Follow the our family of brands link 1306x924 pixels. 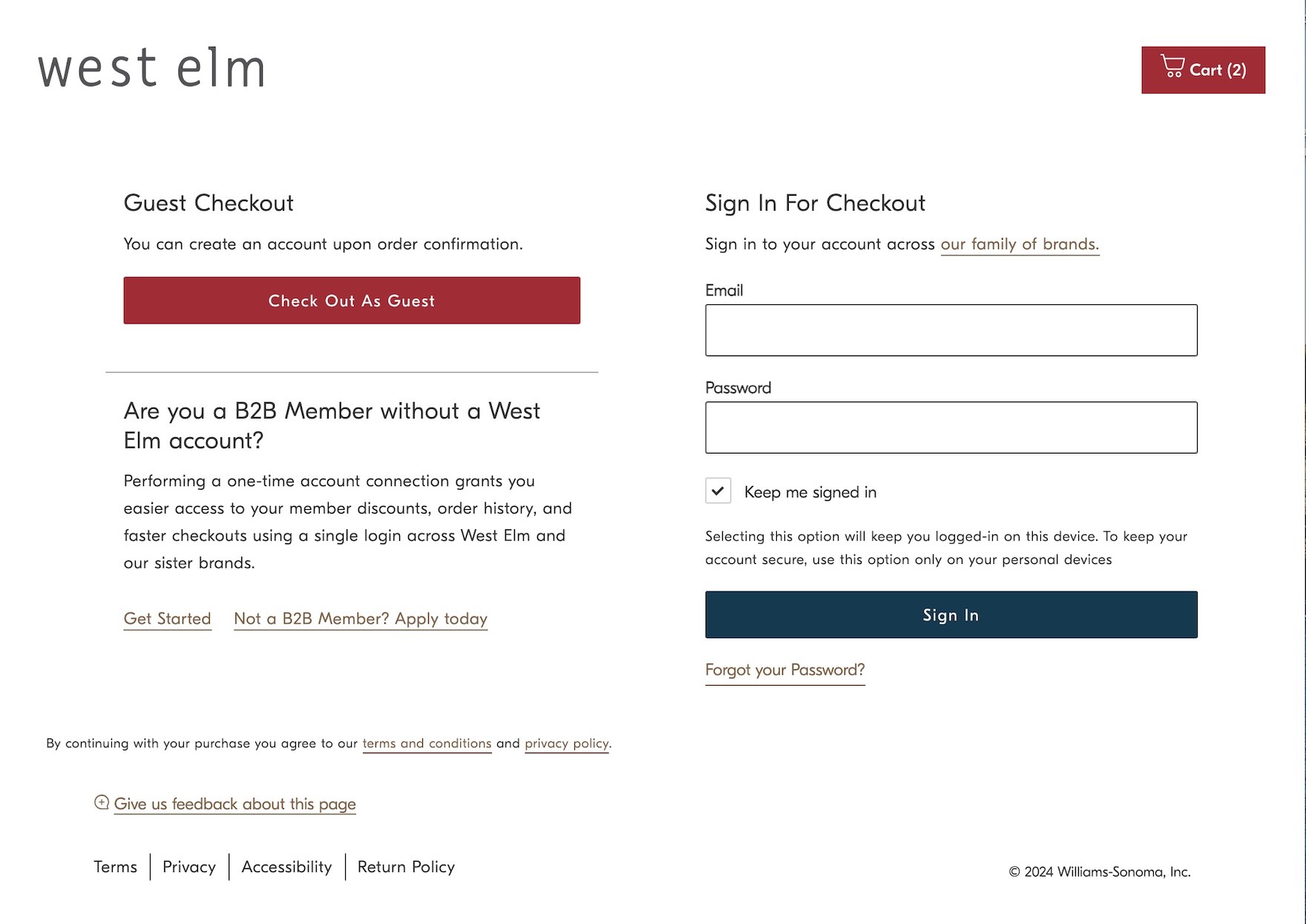1019,244
